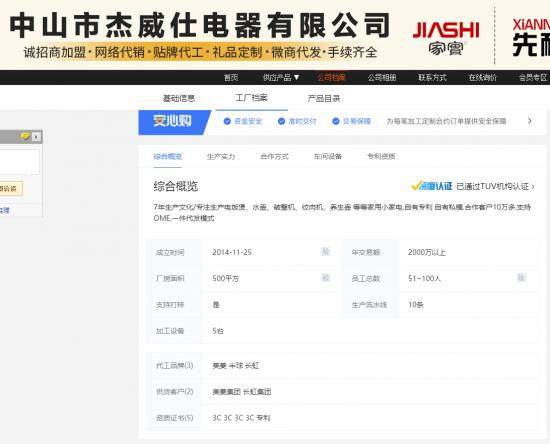Viewport: 550px width, 444px height.
Task: Click the 交易保障 check mark item
Action: (351, 121)
